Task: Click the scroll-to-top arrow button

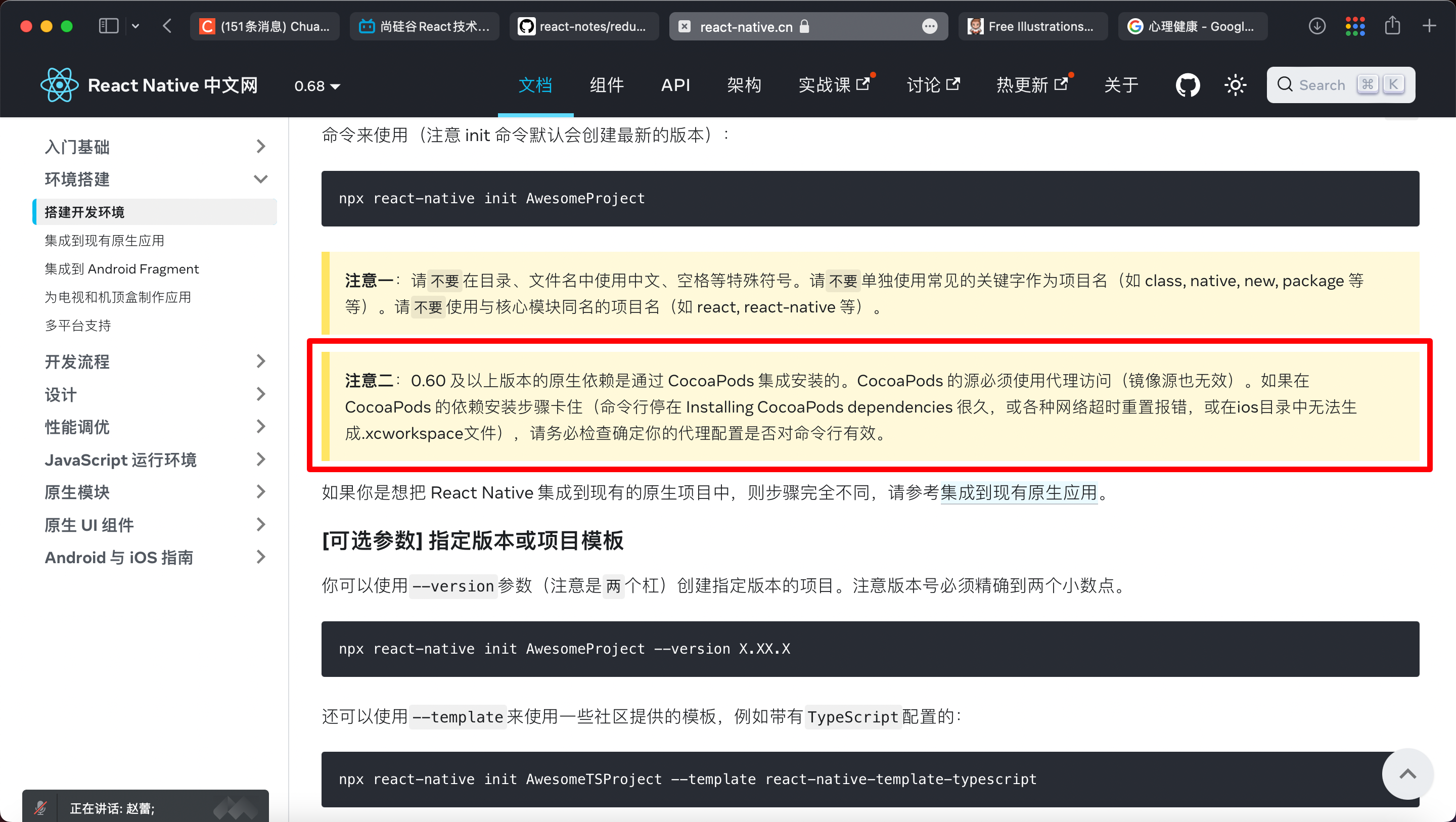Action: [1407, 774]
